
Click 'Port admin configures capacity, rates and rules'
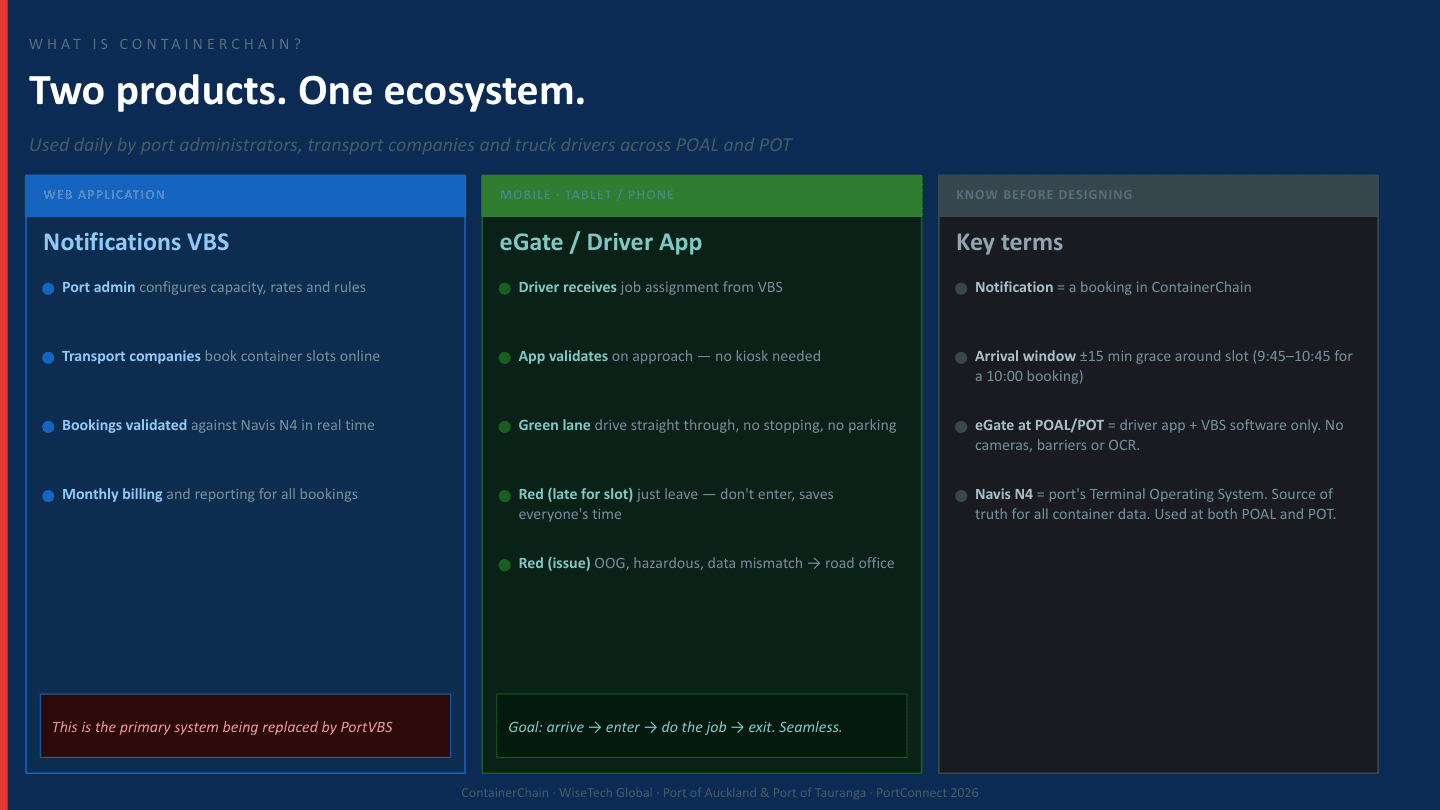point(214,287)
